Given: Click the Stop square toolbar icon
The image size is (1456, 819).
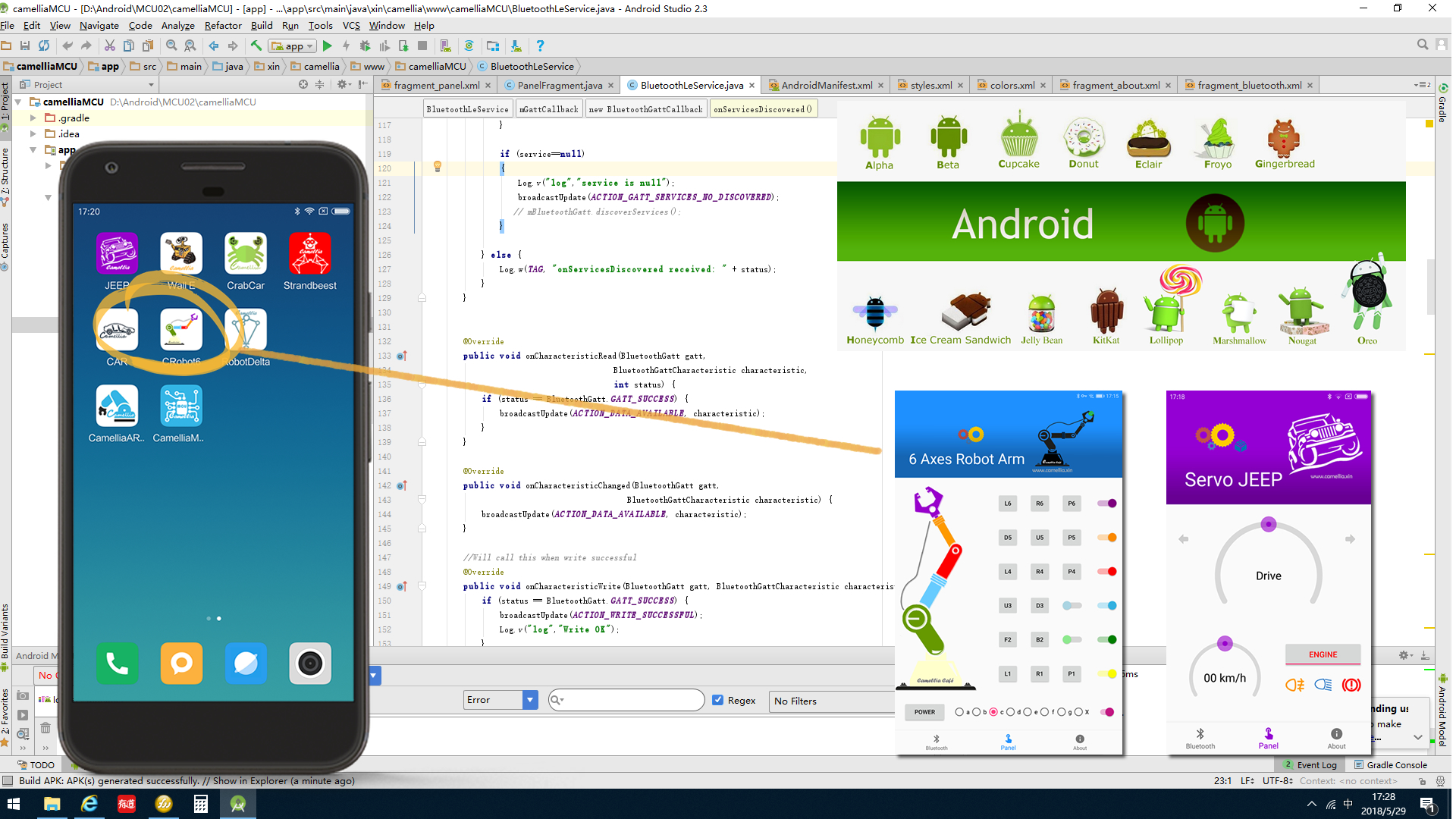Looking at the screenshot, I should click(422, 46).
